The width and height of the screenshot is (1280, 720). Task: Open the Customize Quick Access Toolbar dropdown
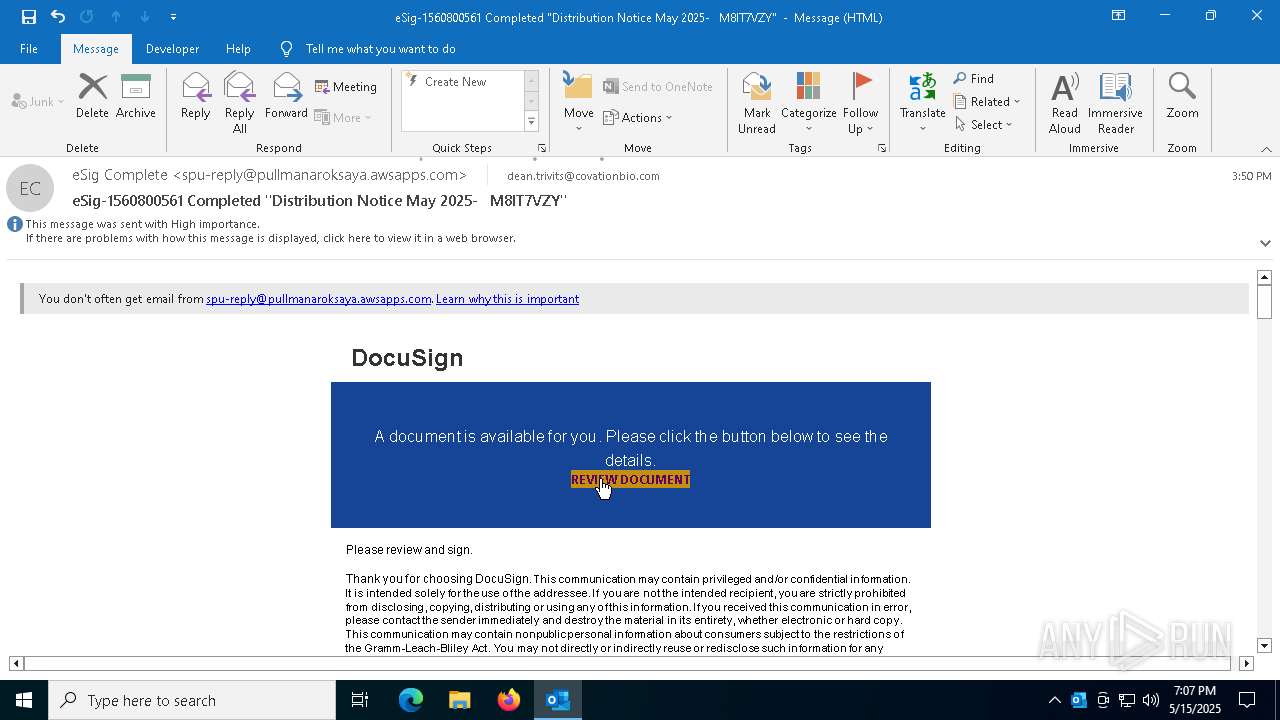coord(173,16)
